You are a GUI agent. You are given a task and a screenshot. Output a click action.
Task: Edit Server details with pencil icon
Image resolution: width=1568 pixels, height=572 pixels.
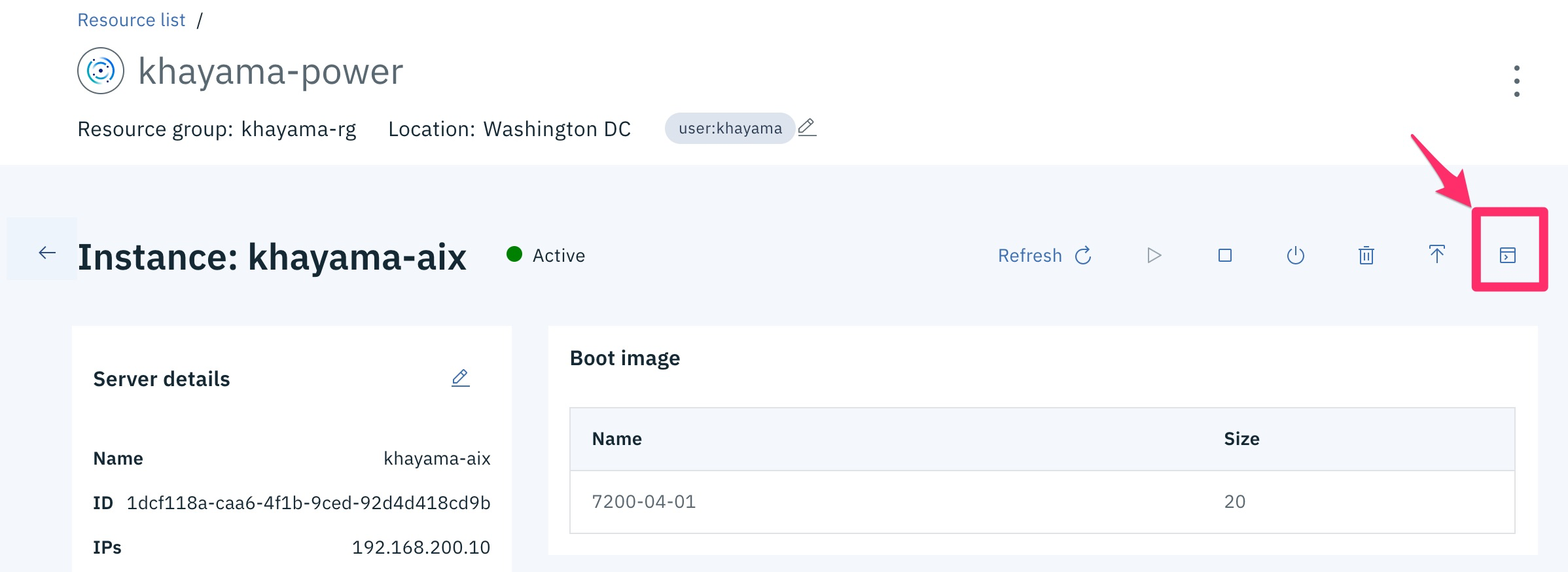461,378
